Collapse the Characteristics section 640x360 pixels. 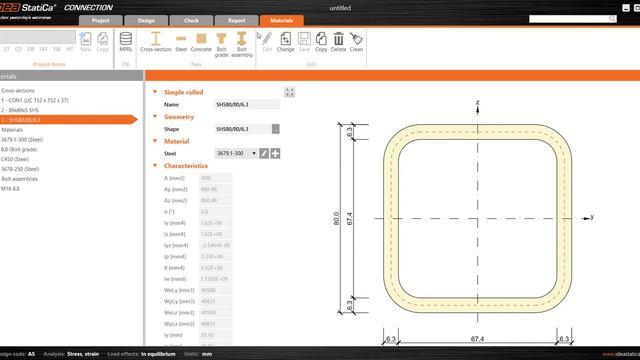[155, 165]
